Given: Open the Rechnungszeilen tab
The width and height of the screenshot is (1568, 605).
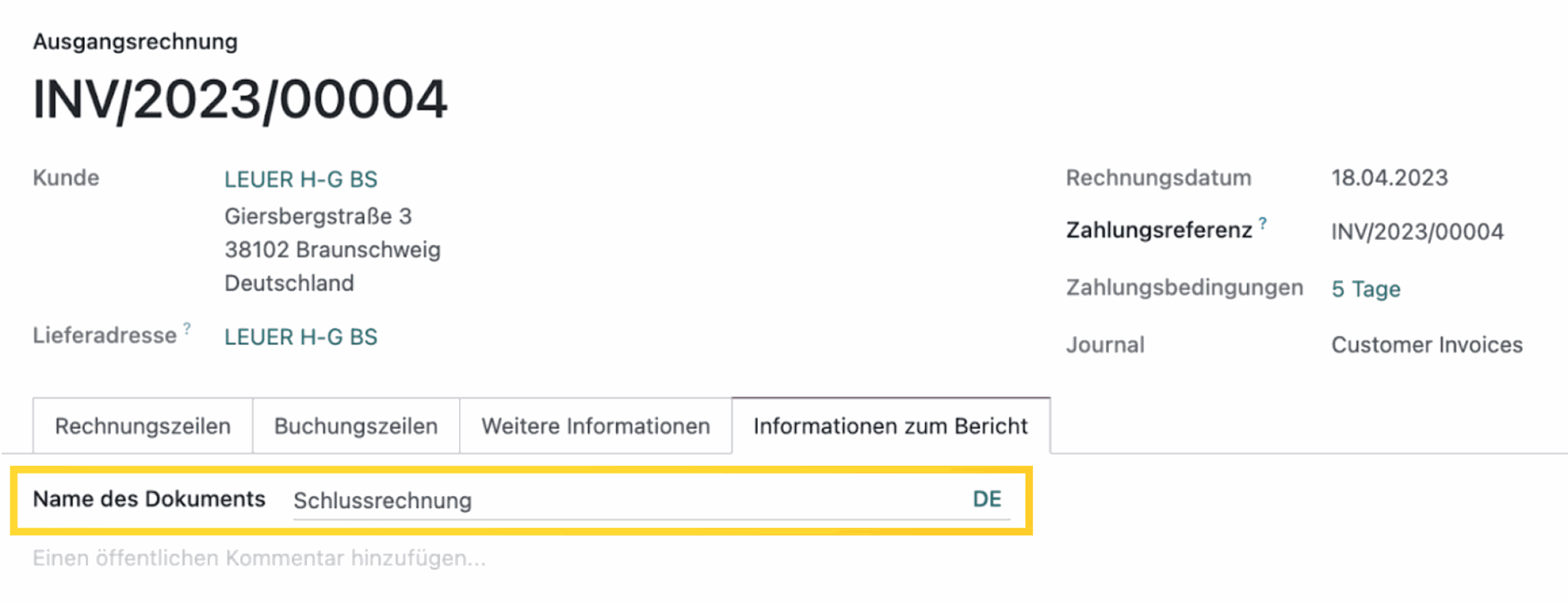Looking at the screenshot, I should (x=143, y=426).
